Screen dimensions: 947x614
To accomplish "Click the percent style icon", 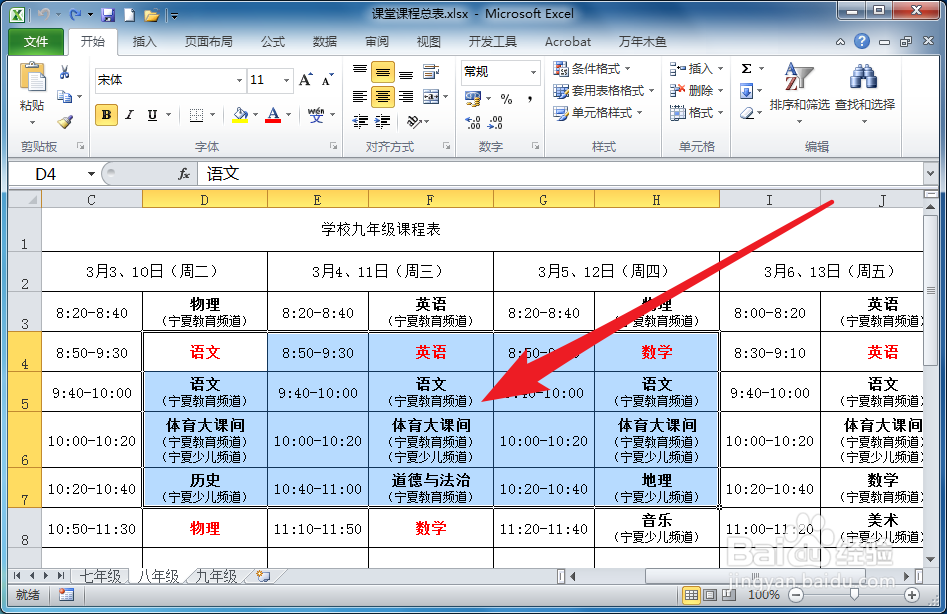I will [506, 99].
